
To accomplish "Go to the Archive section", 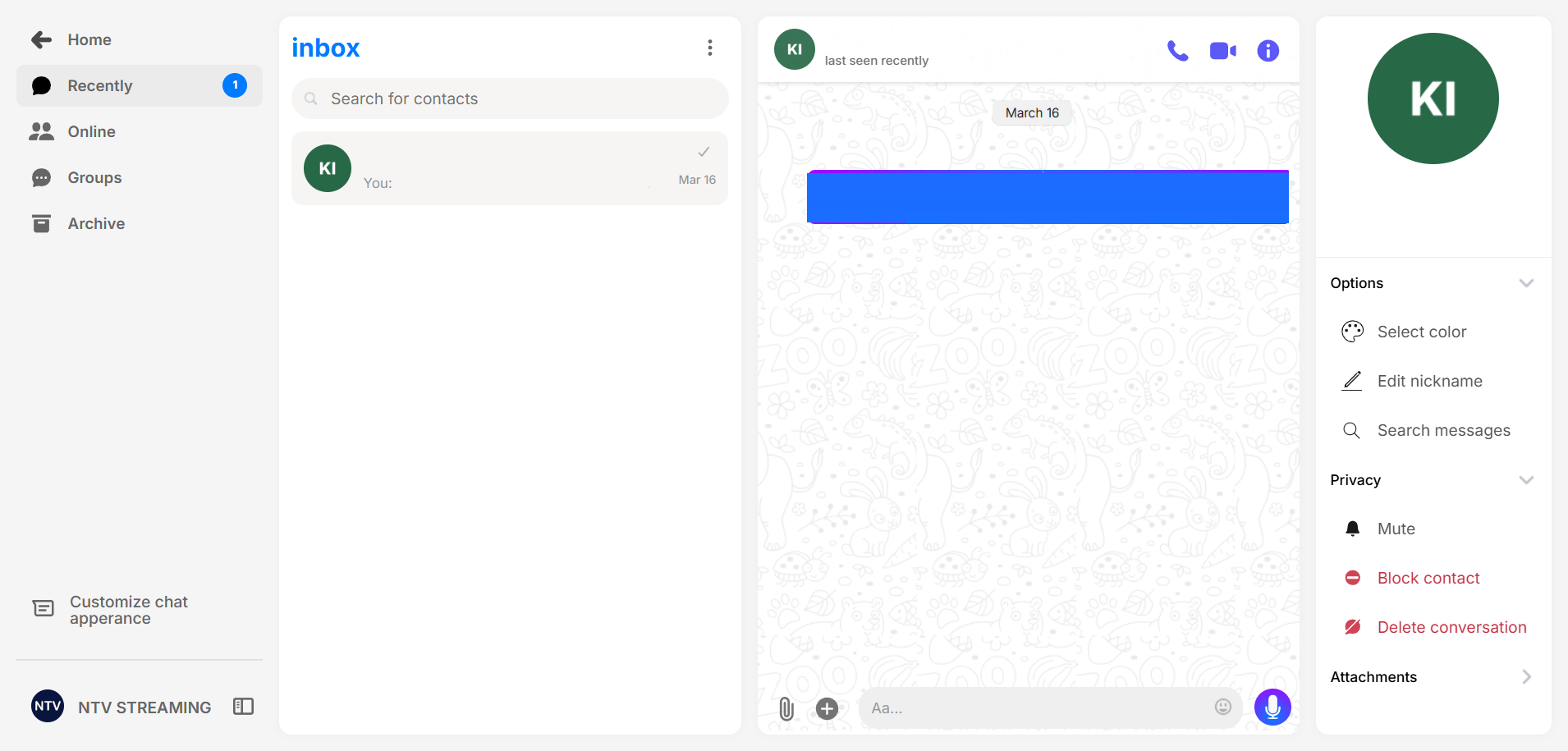I will 96,224.
